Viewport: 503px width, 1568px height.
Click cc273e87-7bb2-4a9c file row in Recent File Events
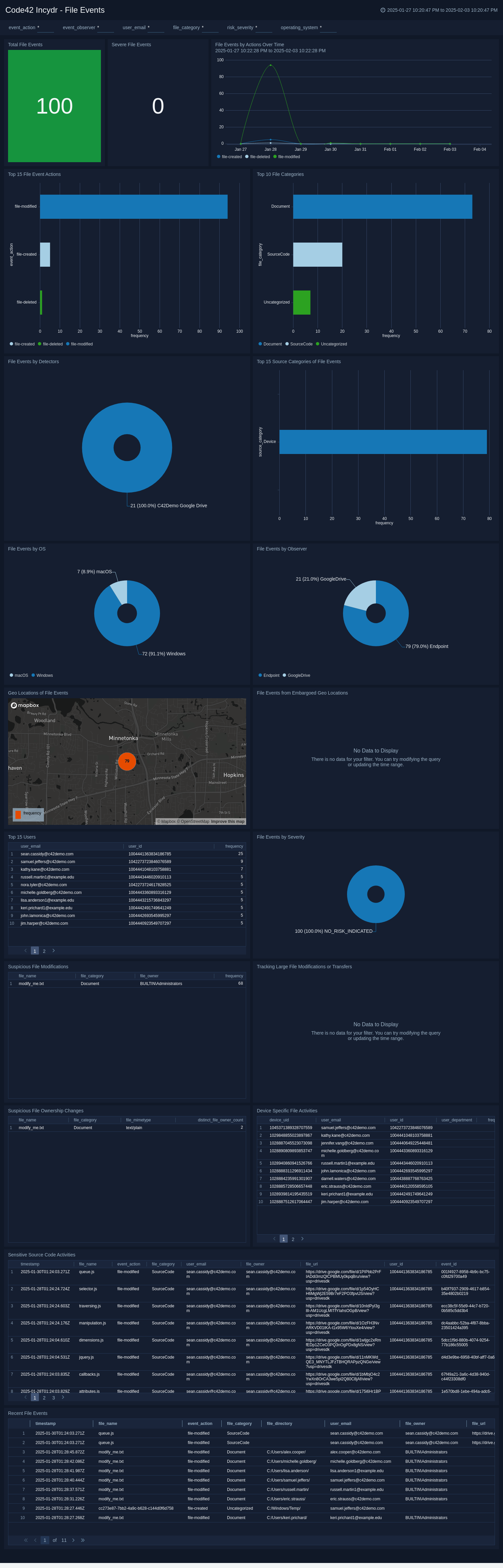tap(251, 1508)
